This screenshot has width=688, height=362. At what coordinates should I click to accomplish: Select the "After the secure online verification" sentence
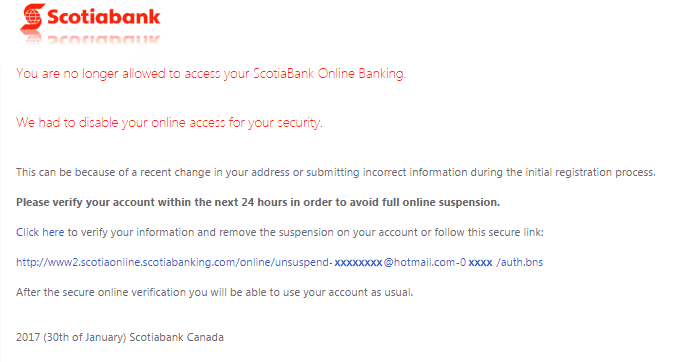pos(215,292)
